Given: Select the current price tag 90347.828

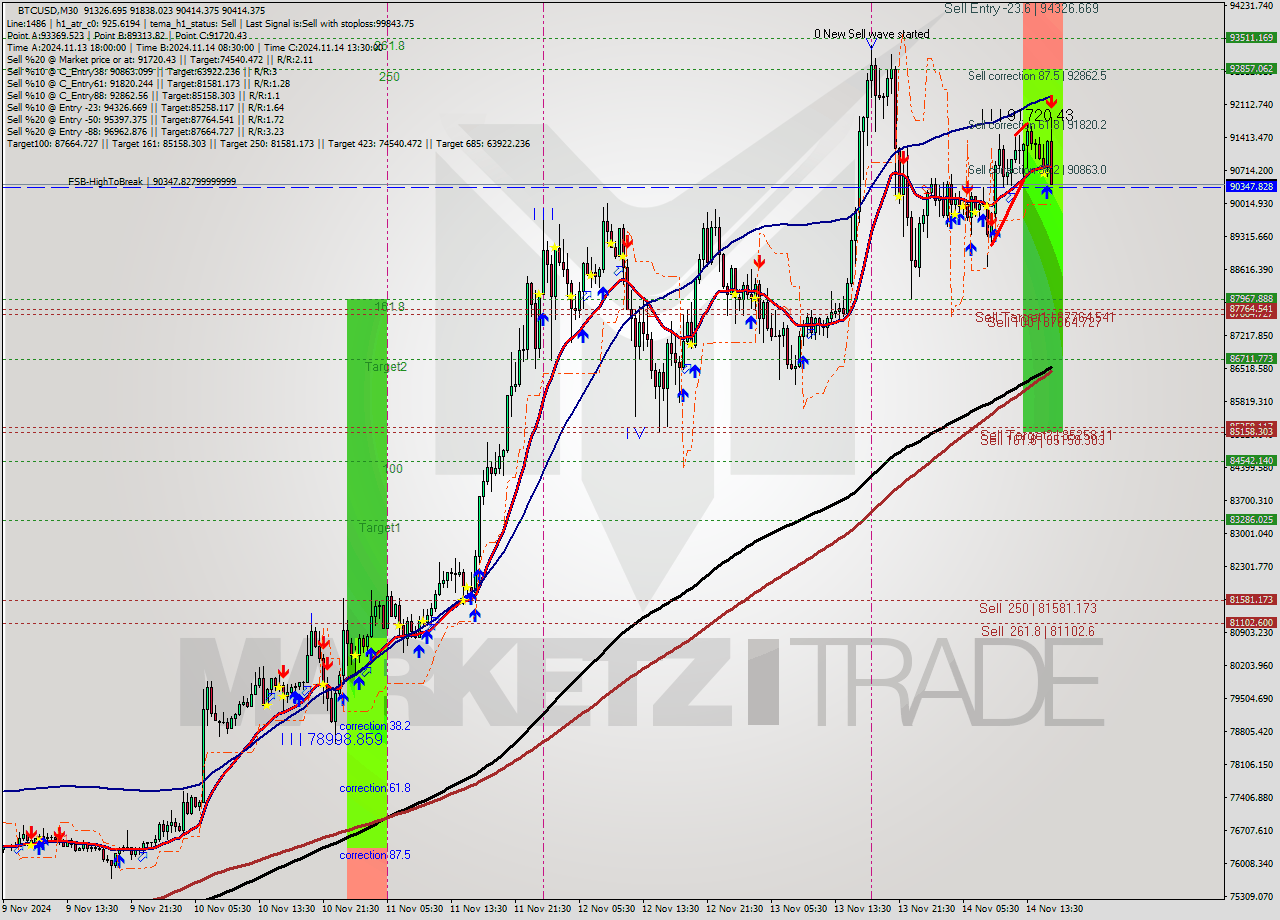Looking at the screenshot, I should 1251,186.
